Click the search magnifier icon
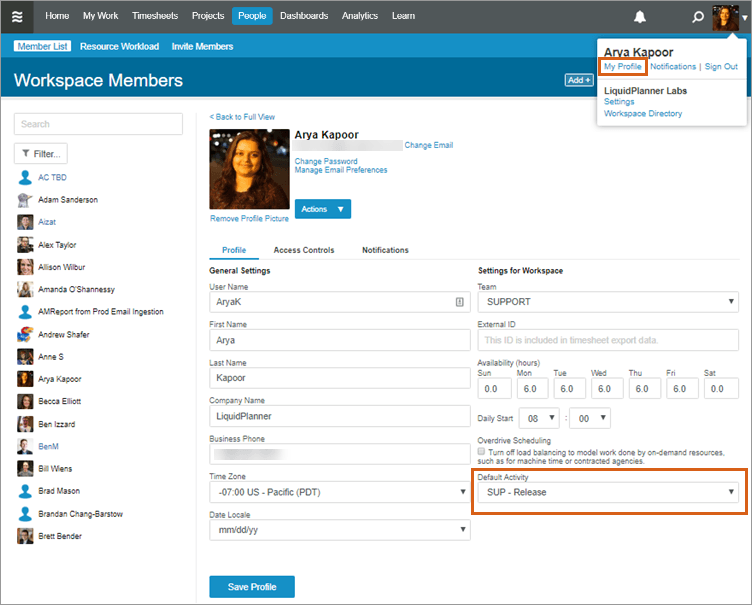The width and height of the screenshot is (752, 605). (698, 17)
